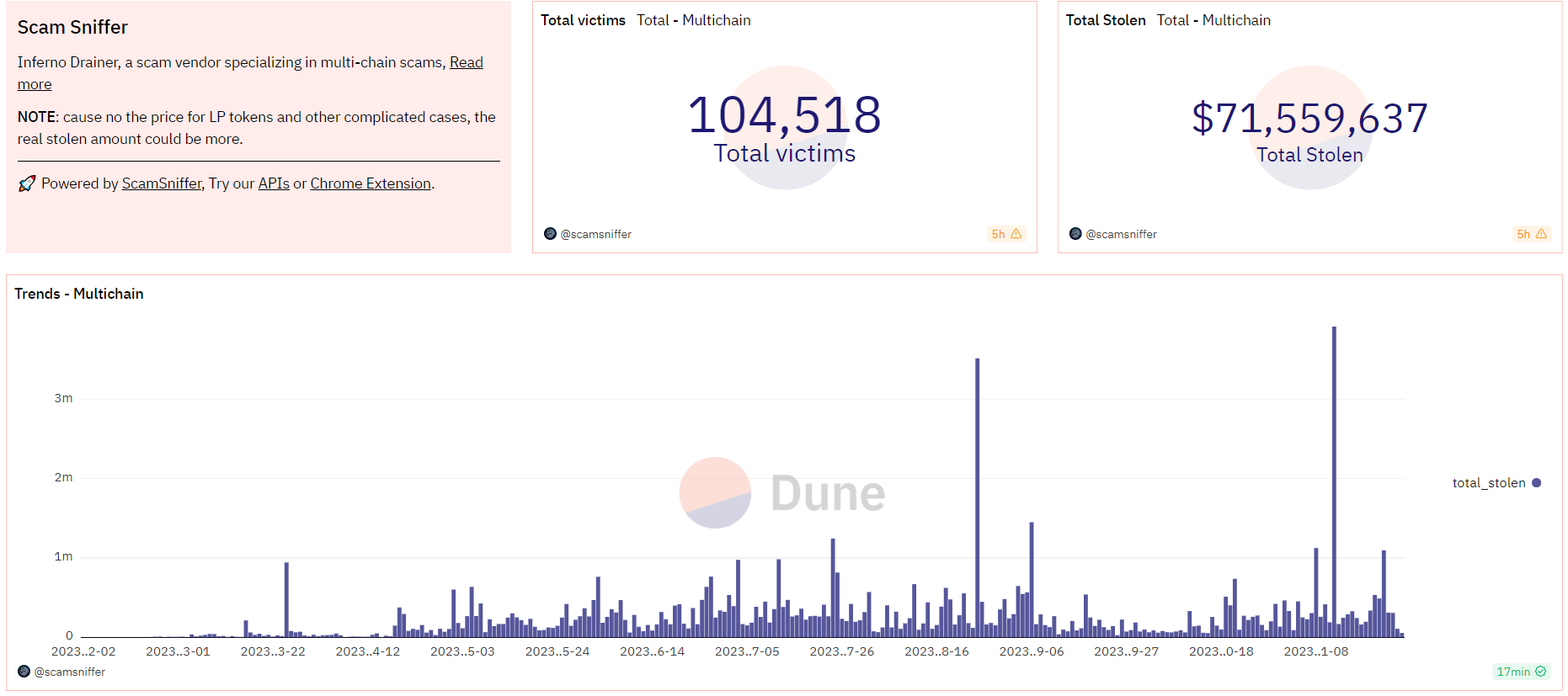
Task: Click the 2023..5-03 x-axis label
Action: (462, 651)
